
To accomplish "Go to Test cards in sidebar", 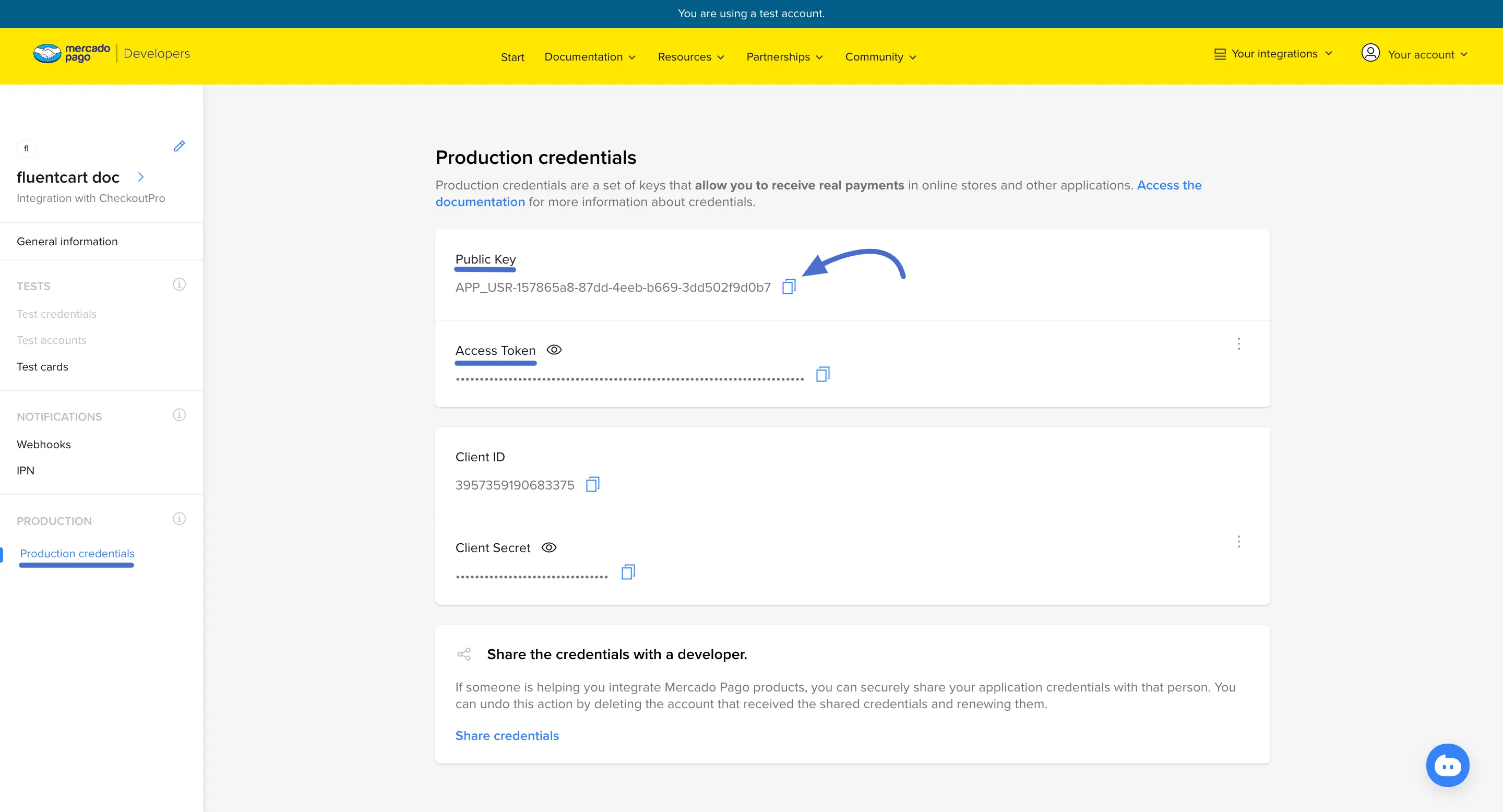I will click(42, 367).
